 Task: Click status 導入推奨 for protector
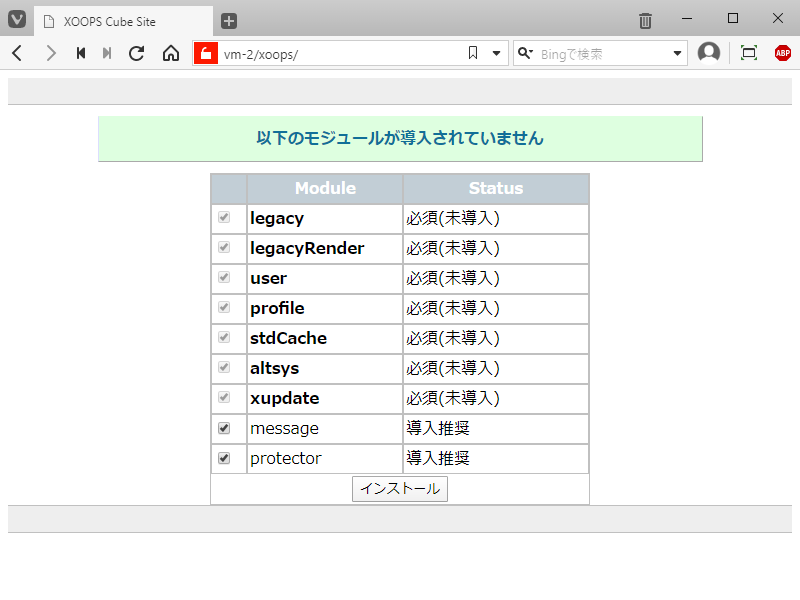click(438, 458)
